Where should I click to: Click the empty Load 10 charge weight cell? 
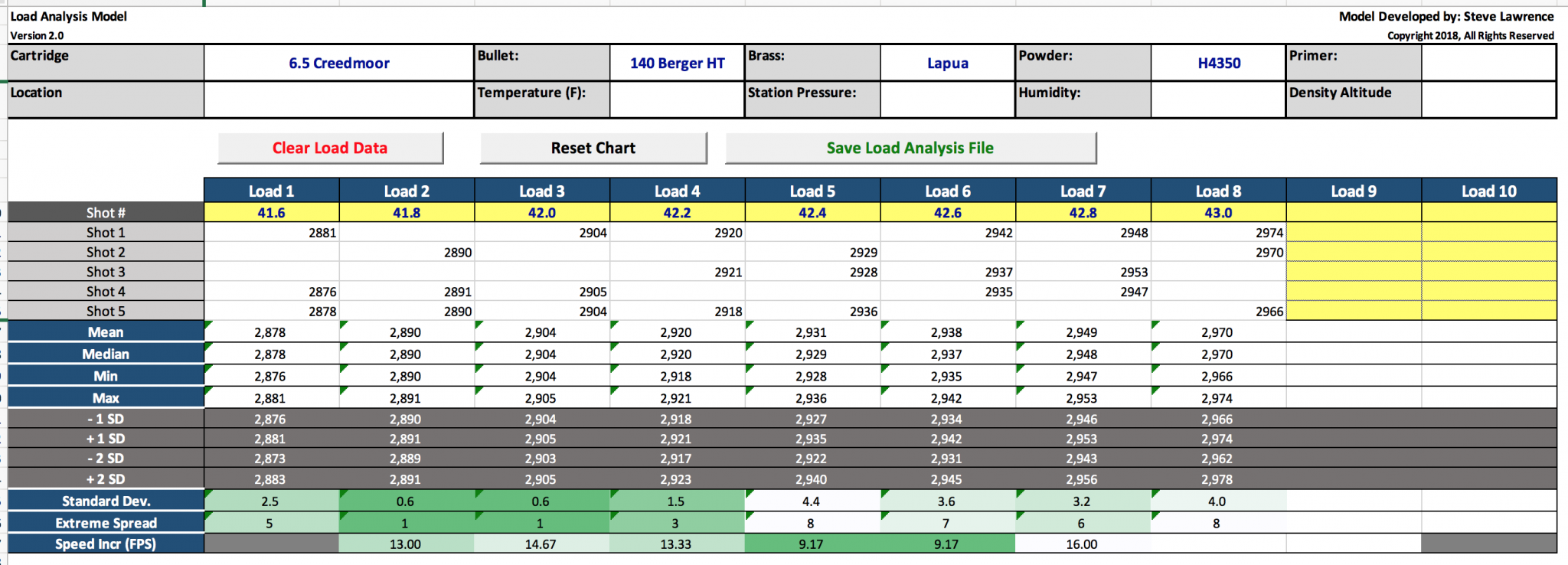coord(1489,212)
